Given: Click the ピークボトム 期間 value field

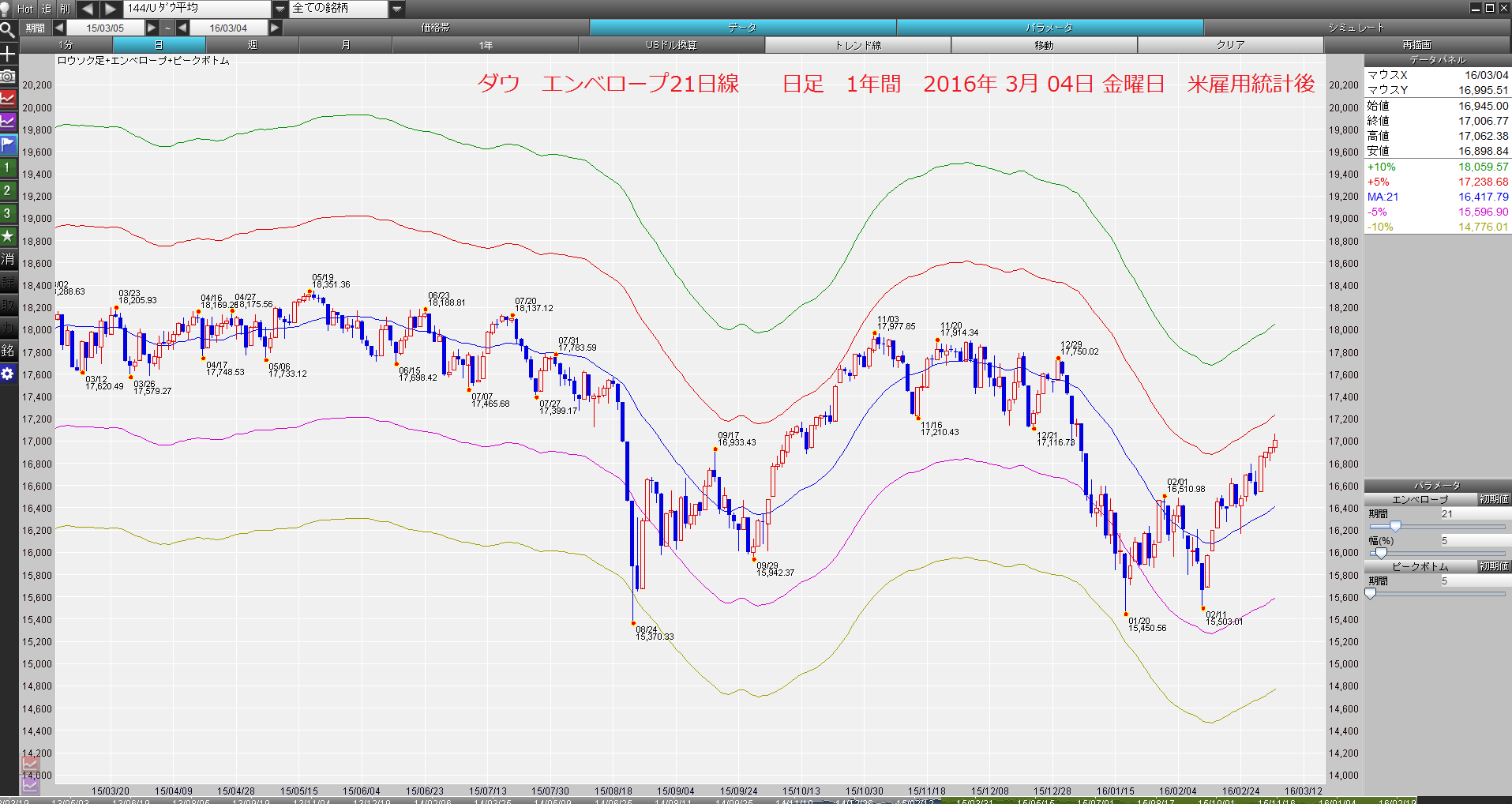Looking at the screenshot, I should tap(1475, 580).
